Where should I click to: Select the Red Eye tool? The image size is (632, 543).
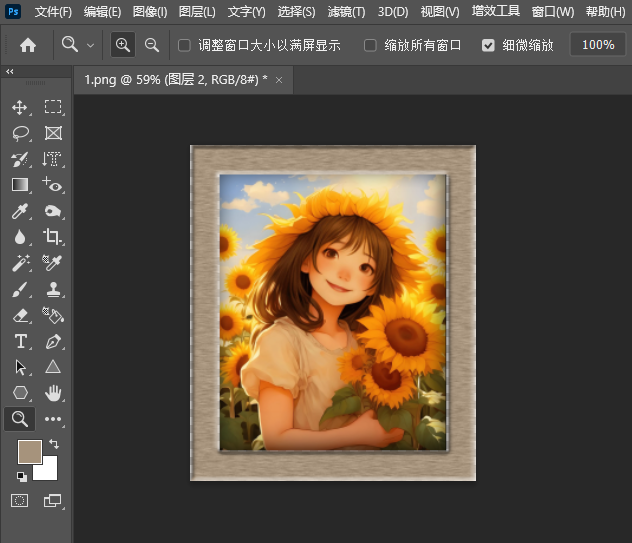pos(52,185)
